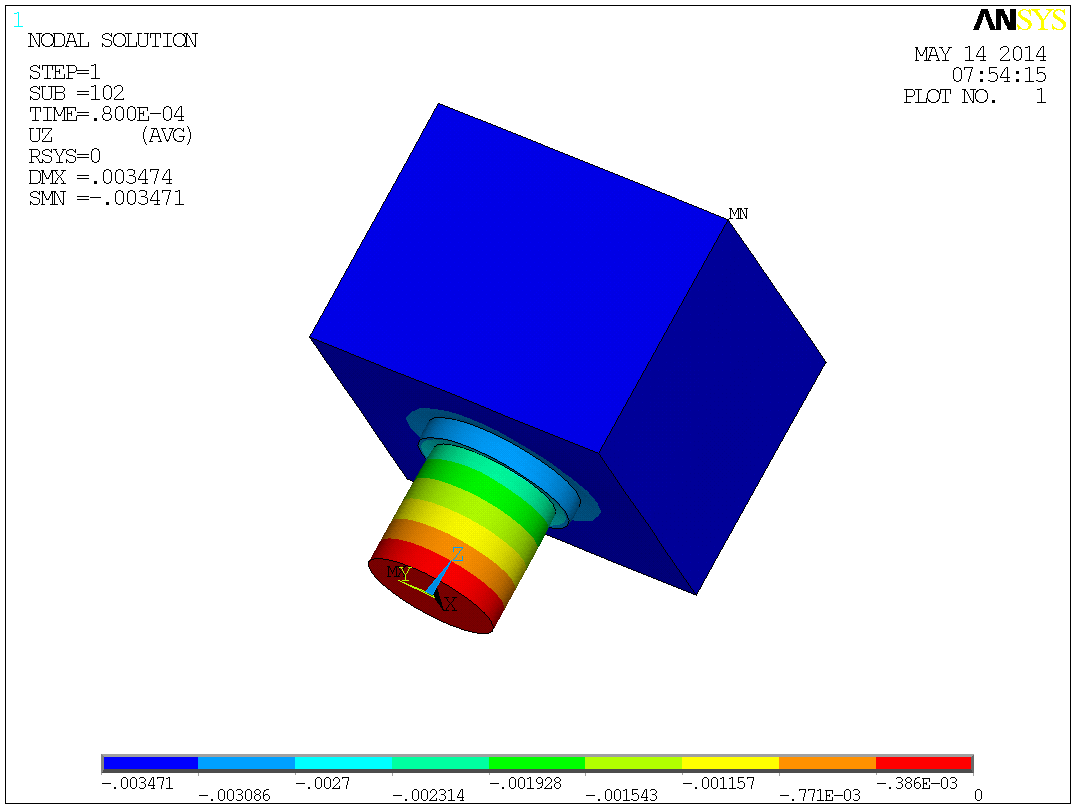
Task: Click the green legend color band
Action: [x=537, y=763]
